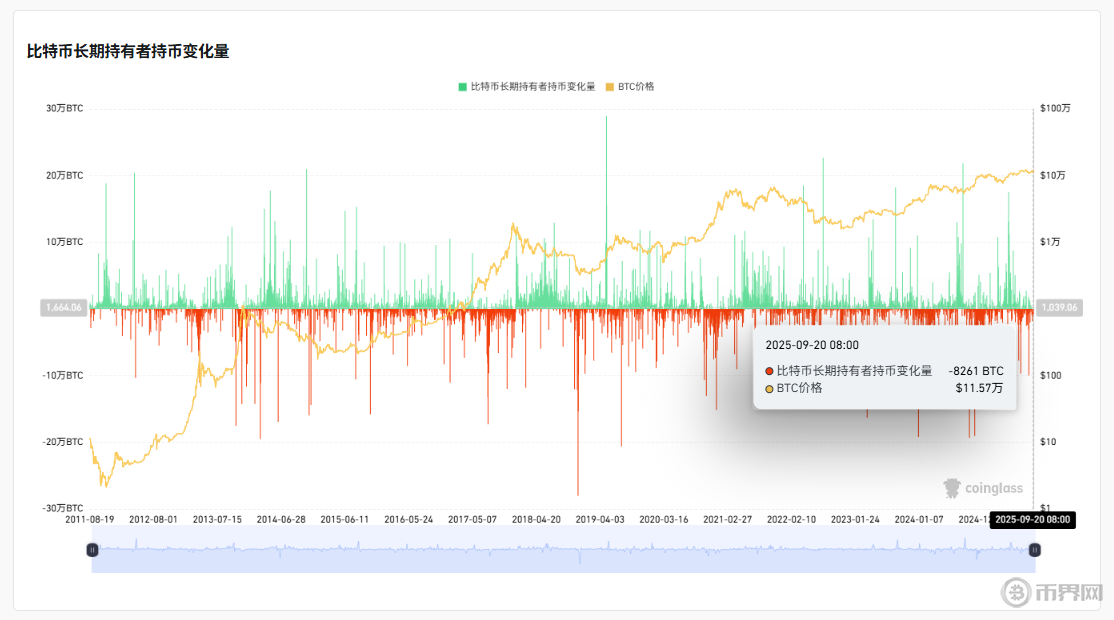Click the yellow legend square icon
This screenshot has width=1114, height=620.
609,87
